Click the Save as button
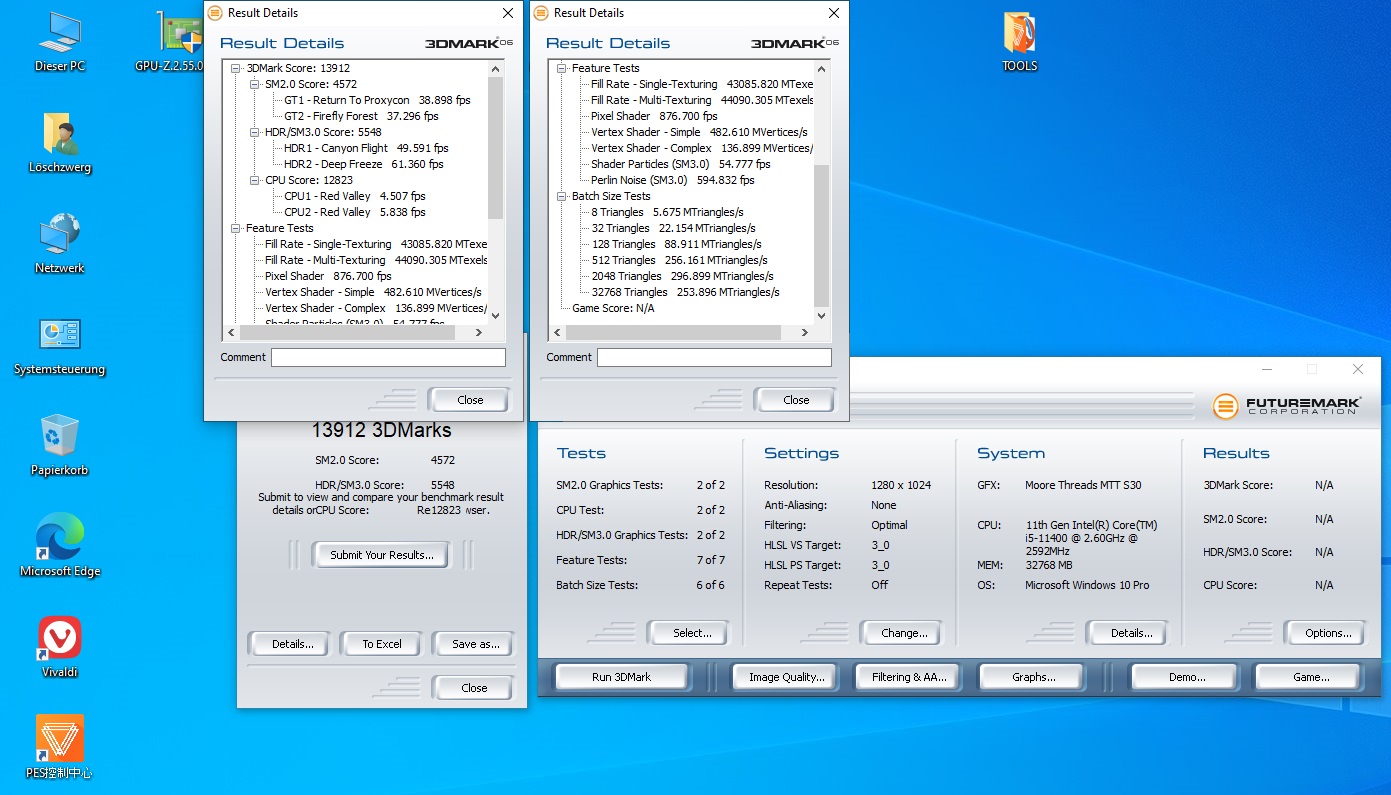 click(x=476, y=644)
